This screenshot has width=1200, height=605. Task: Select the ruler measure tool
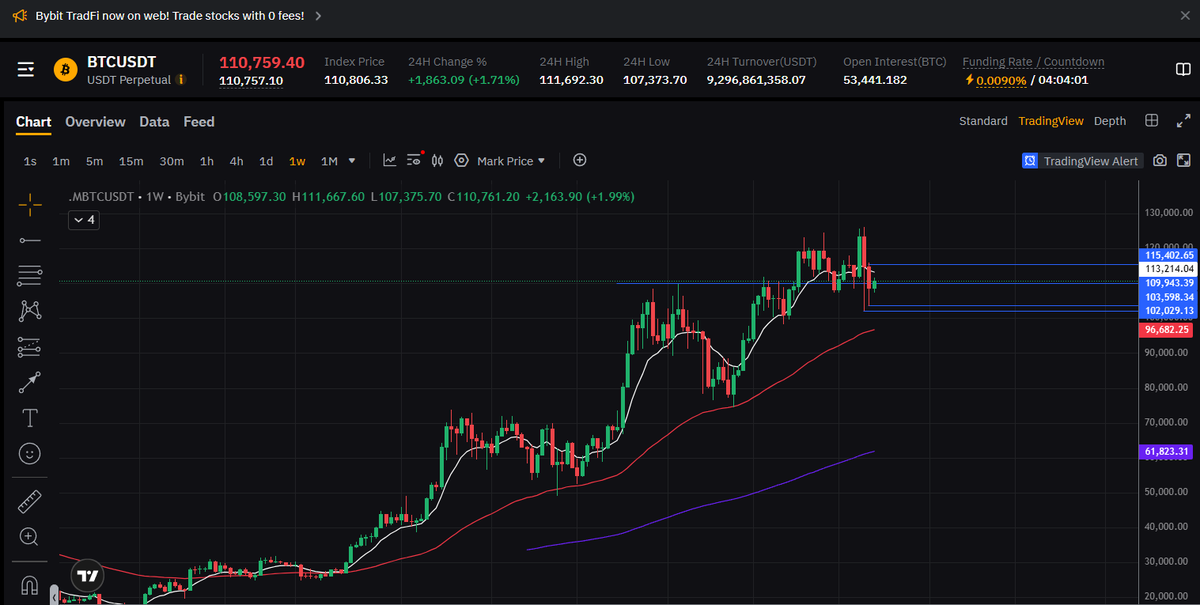pos(30,502)
